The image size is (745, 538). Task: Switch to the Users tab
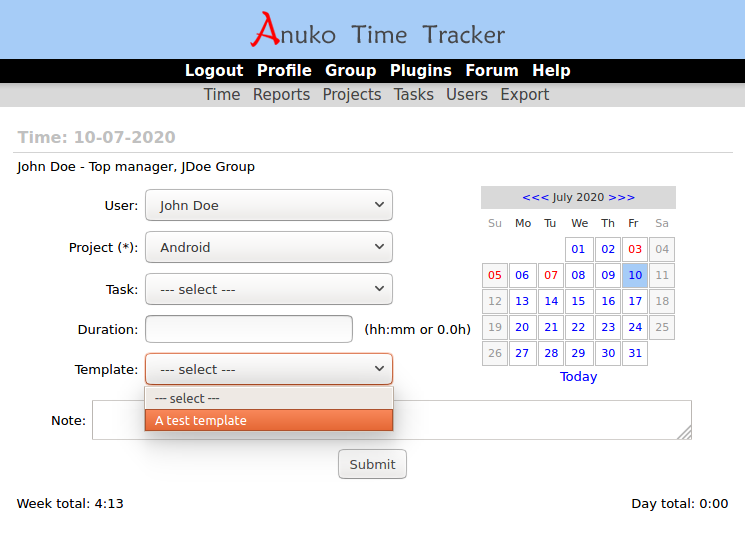(467, 95)
